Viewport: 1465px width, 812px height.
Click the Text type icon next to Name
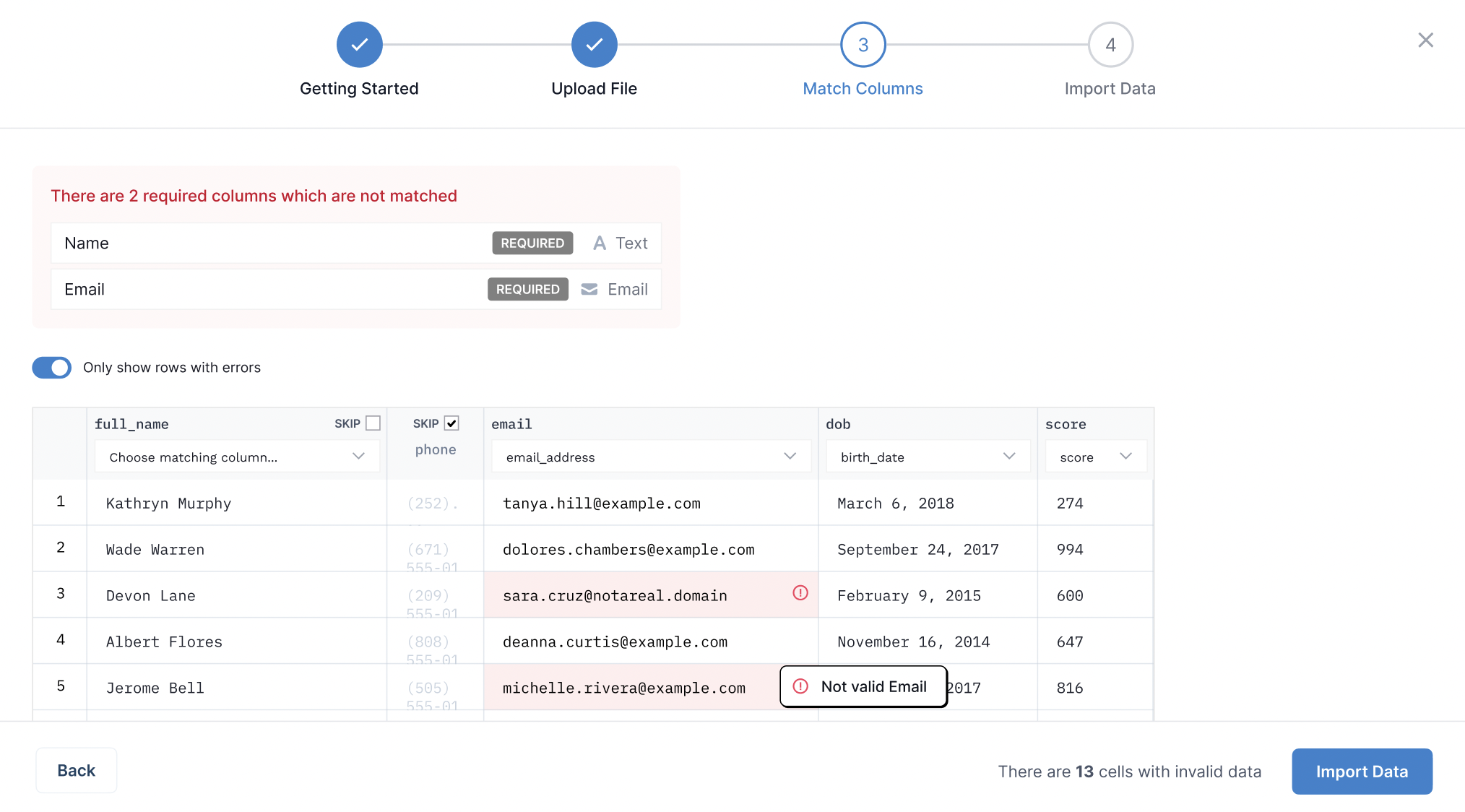click(598, 242)
